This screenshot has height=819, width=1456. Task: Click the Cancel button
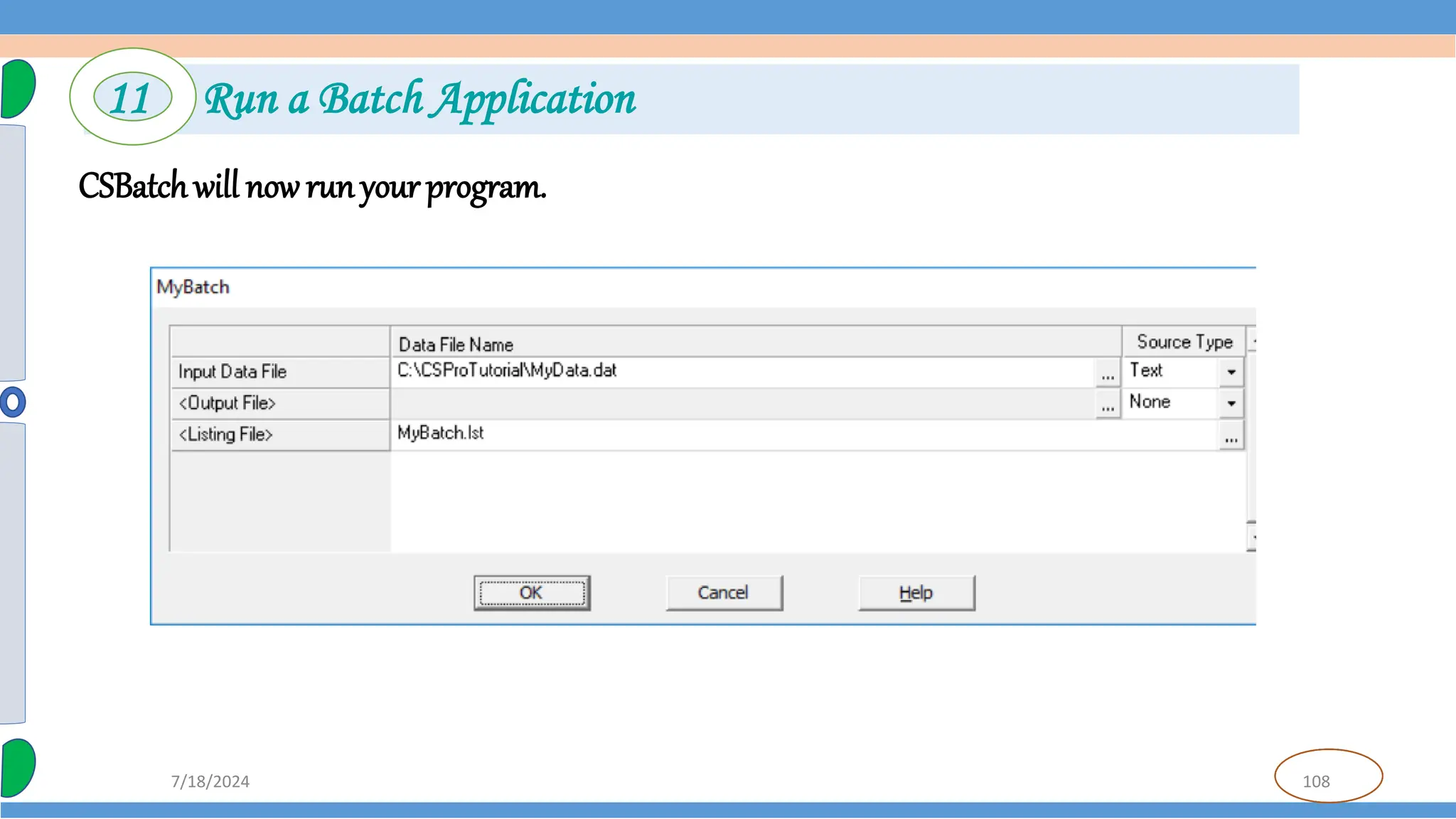pyautogui.click(x=724, y=593)
